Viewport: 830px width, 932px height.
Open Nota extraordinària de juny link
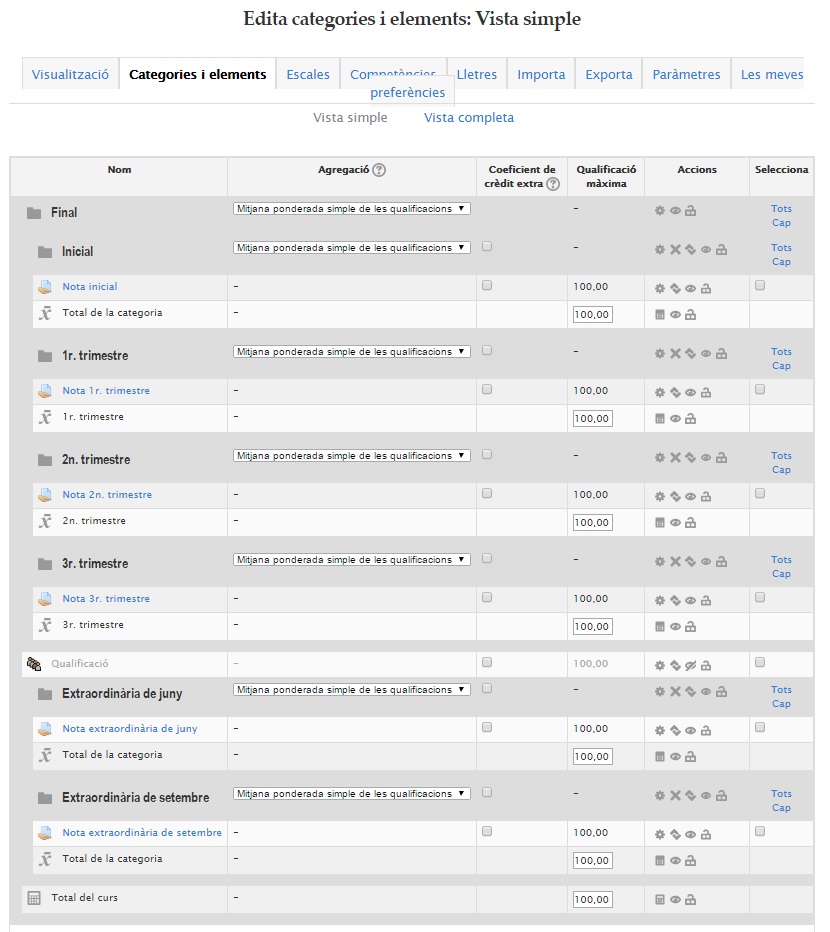pos(130,729)
